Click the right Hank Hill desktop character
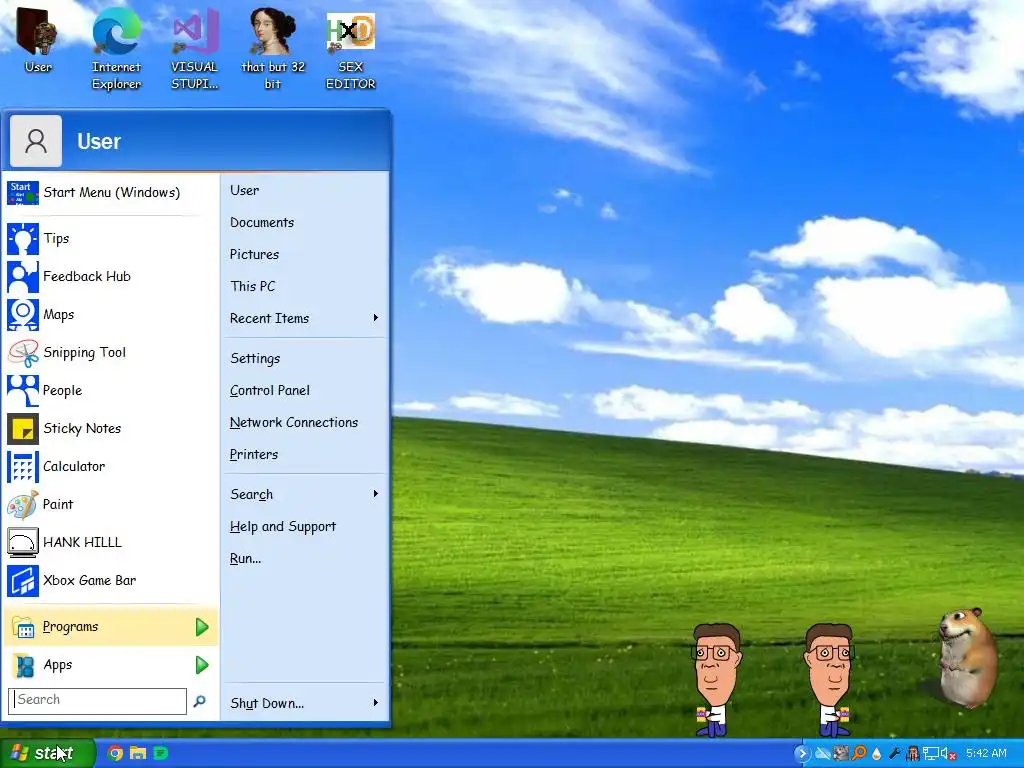1024x768 pixels. (829, 679)
